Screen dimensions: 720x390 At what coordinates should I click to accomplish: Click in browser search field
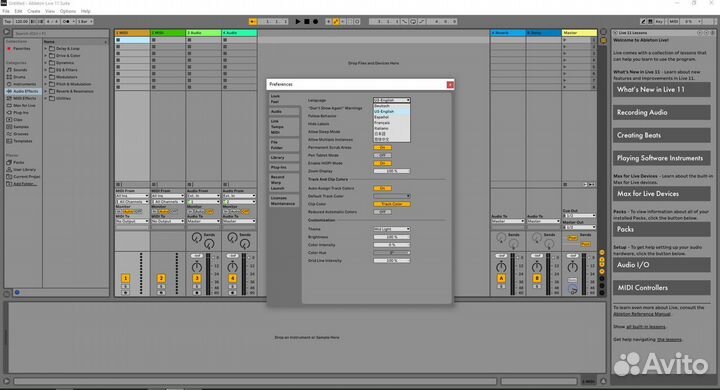pos(60,33)
